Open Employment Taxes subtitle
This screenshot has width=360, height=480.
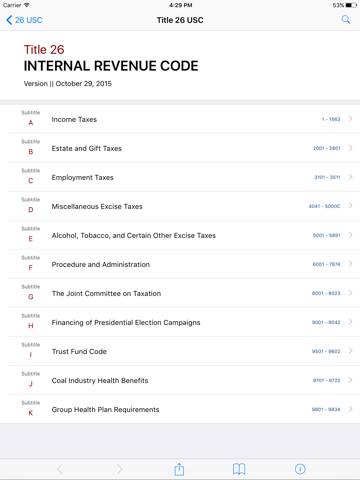pyautogui.click(x=180, y=177)
